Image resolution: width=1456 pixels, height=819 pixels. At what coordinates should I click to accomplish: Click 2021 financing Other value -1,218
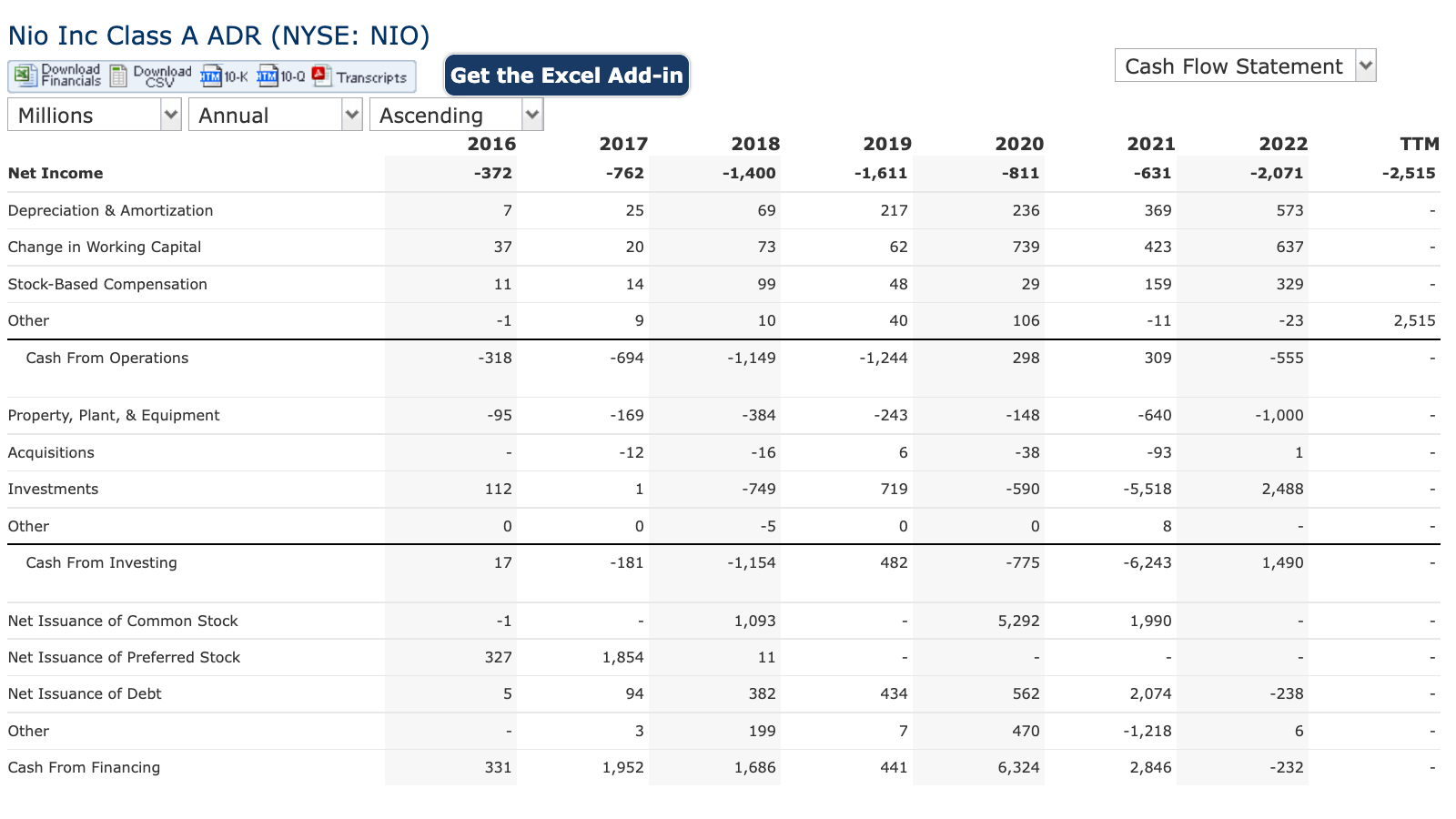1148,731
